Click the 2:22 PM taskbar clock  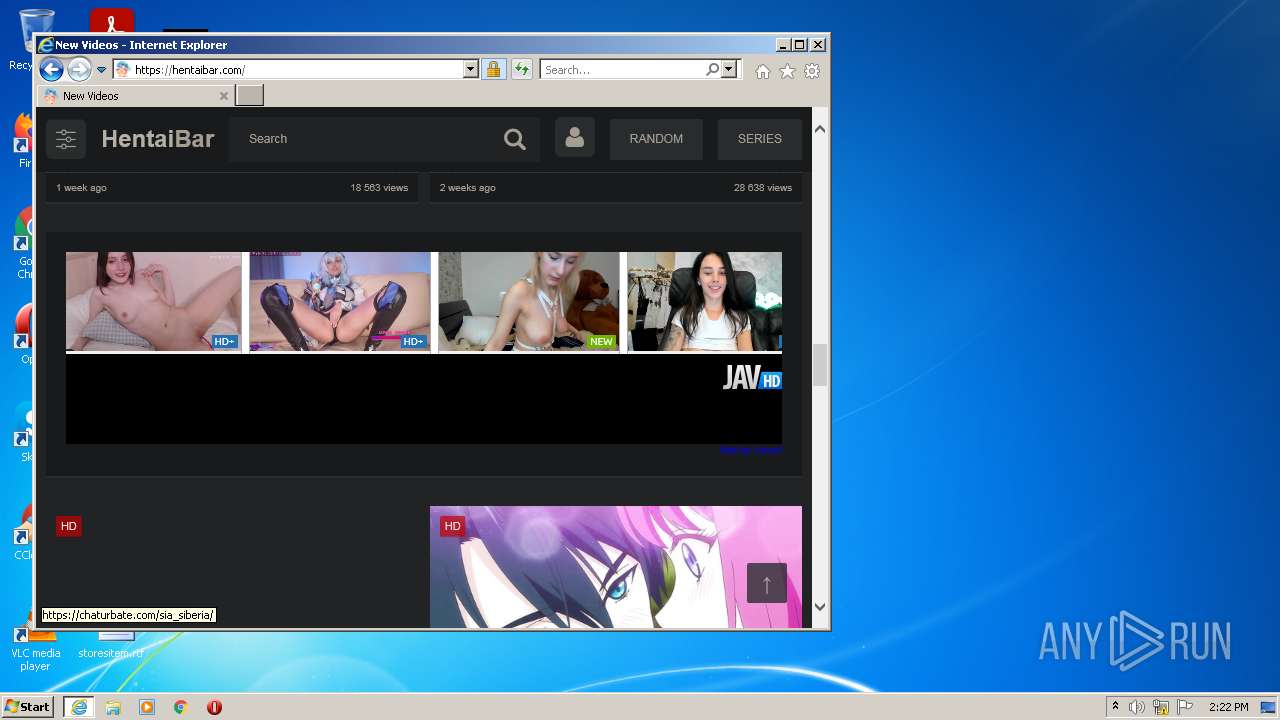(x=1228, y=707)
